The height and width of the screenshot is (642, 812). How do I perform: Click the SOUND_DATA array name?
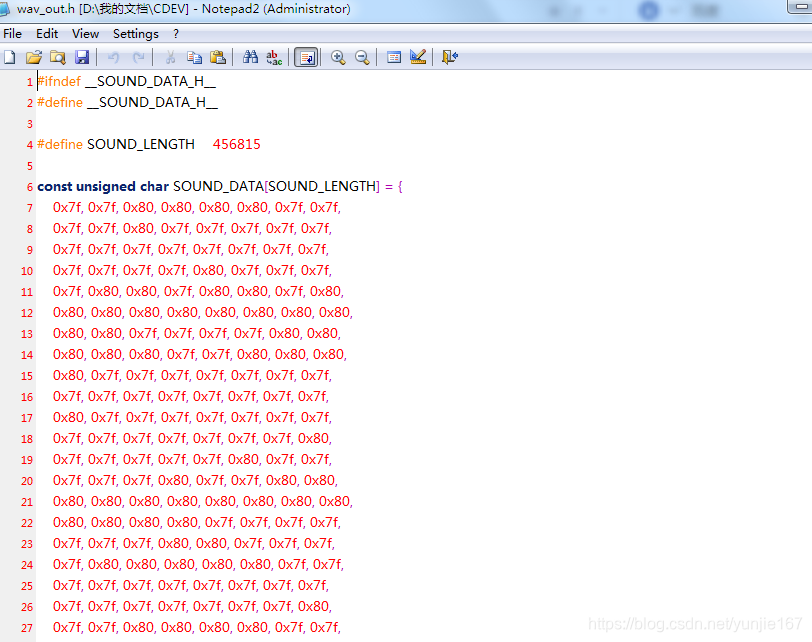pos(219,186)
